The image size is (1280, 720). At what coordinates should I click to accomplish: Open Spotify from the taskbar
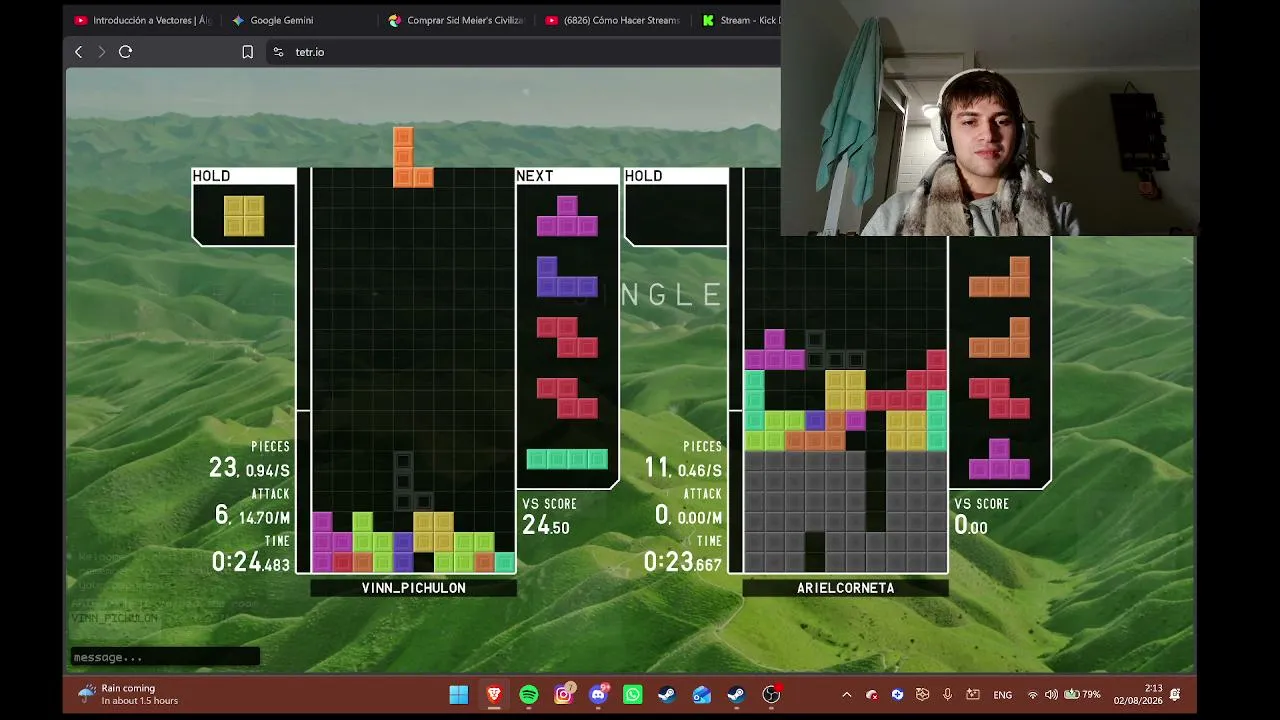[x=529, y=695]
